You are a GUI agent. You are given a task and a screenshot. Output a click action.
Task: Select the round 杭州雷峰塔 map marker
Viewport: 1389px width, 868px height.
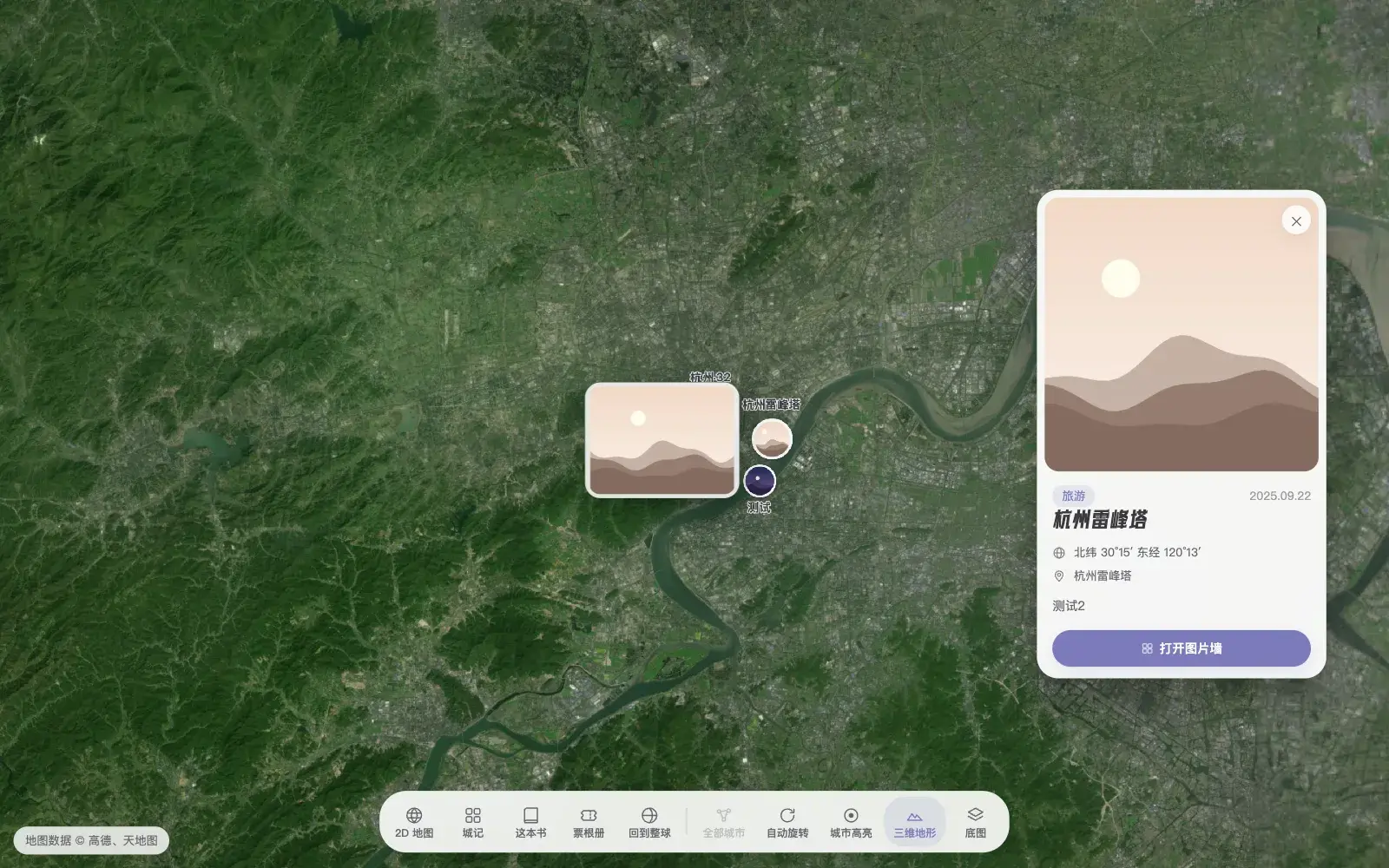(x=772, y=438)
